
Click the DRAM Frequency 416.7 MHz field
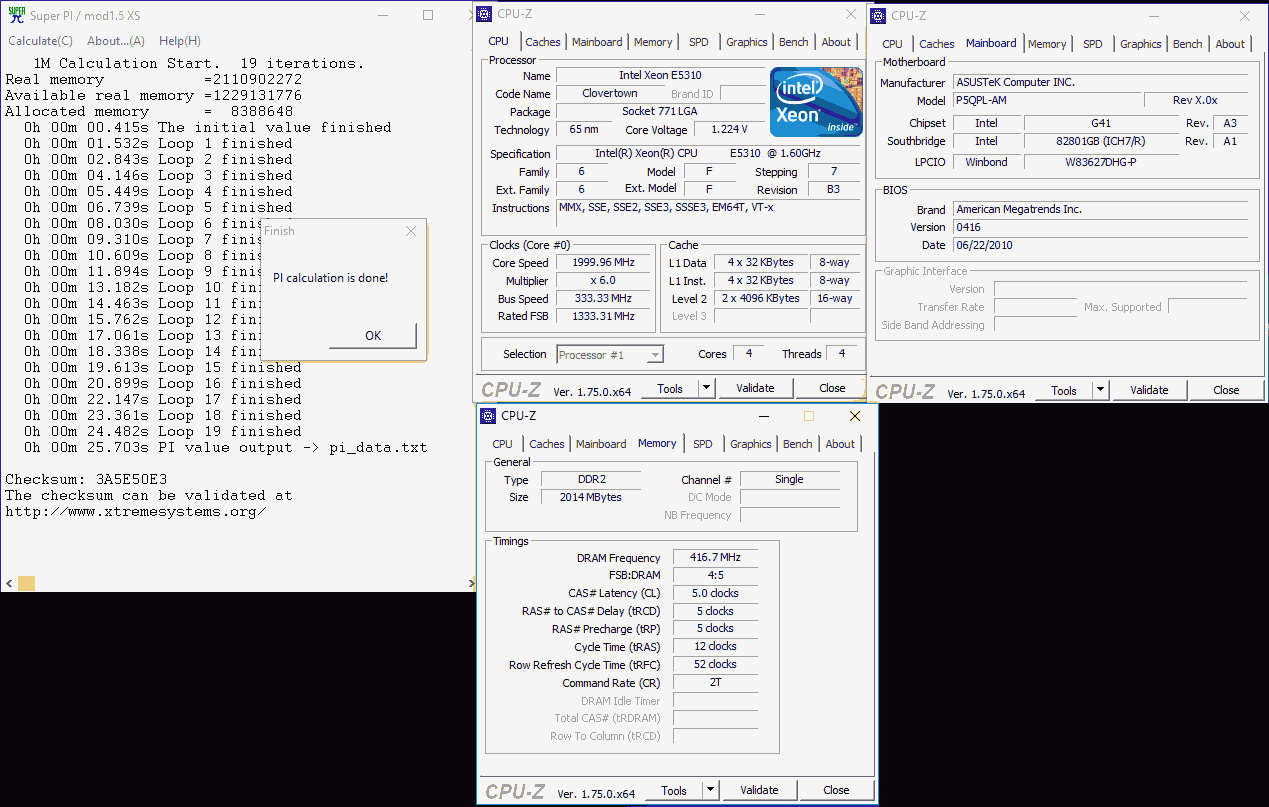click(x=715, y=558)
